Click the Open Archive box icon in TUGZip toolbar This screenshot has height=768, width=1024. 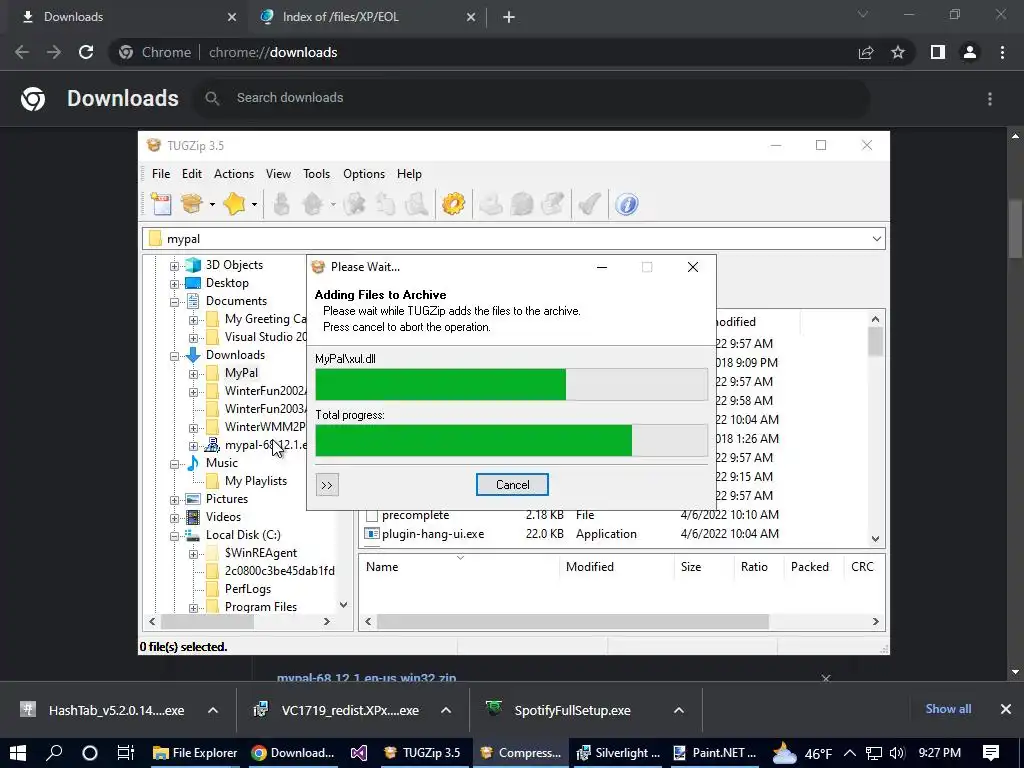191,204
